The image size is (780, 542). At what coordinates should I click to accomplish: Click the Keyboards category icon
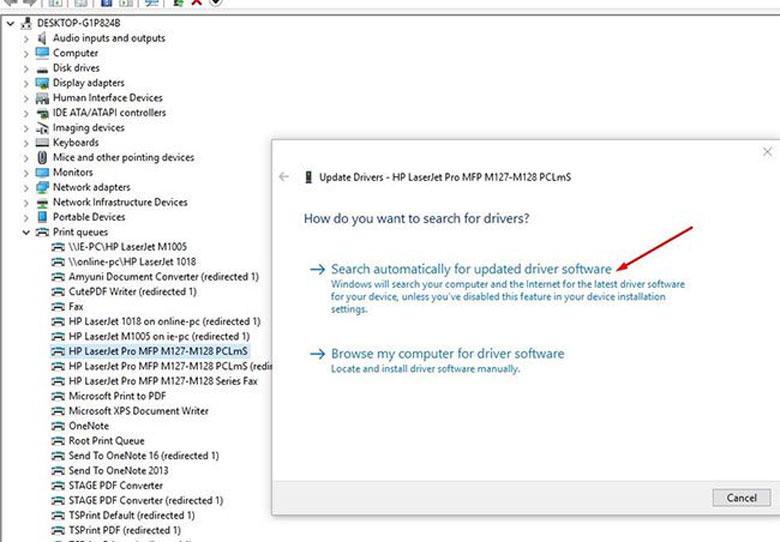[42, 143]
